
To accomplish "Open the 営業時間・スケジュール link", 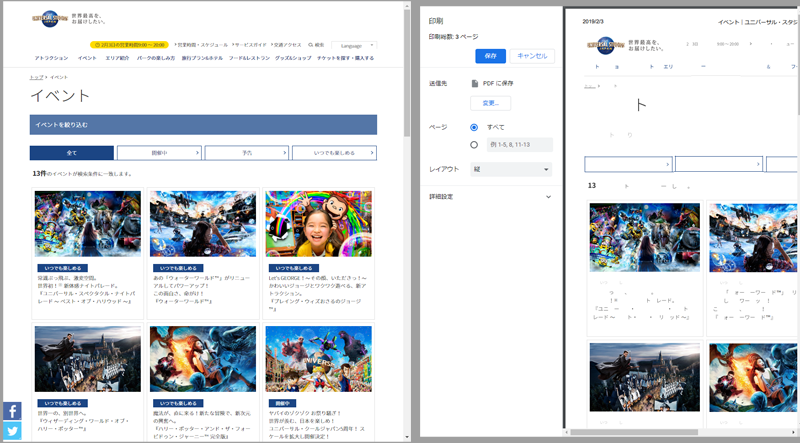I will click(x=202, y=45).
